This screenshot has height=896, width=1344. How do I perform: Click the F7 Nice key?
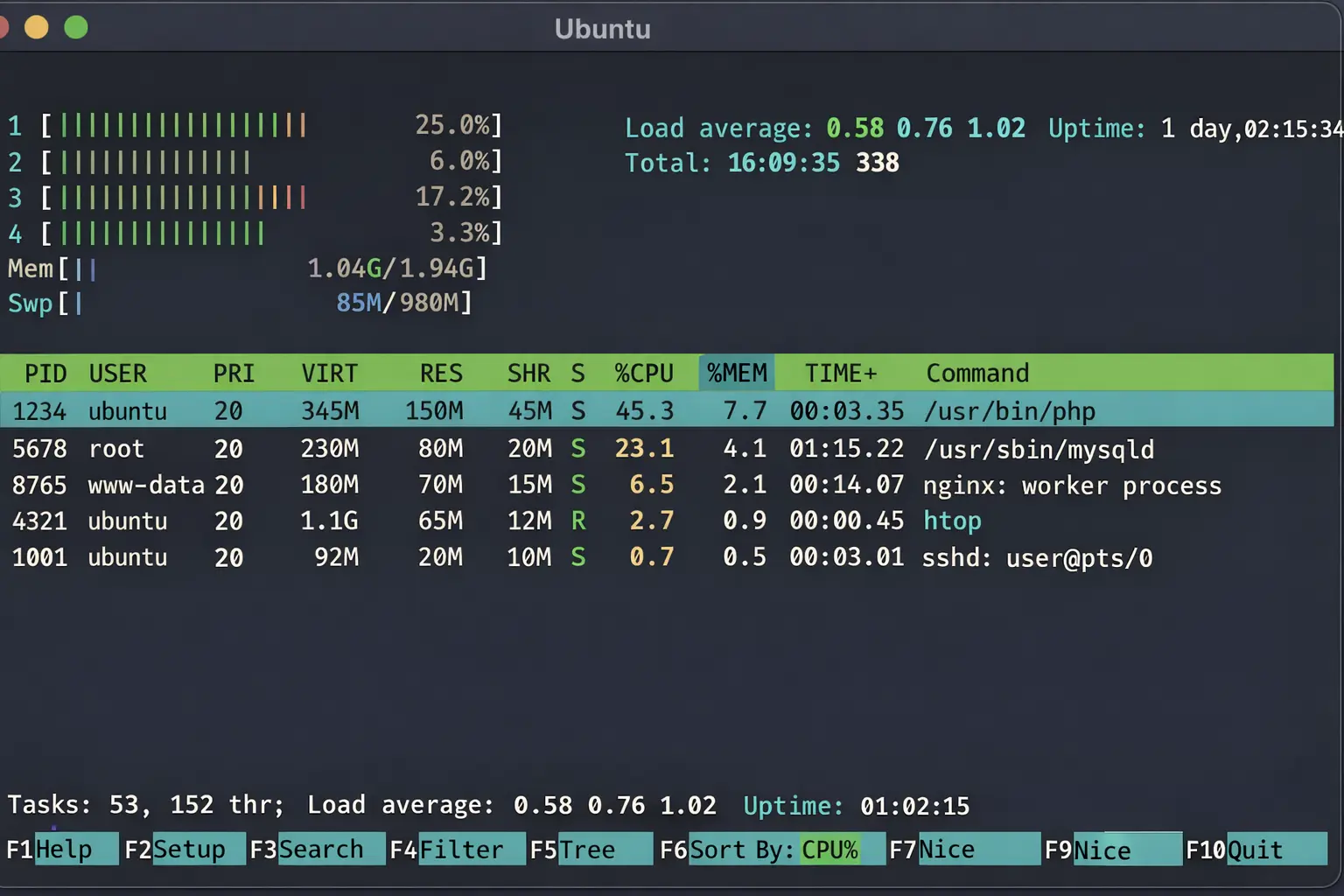(964, 850)
